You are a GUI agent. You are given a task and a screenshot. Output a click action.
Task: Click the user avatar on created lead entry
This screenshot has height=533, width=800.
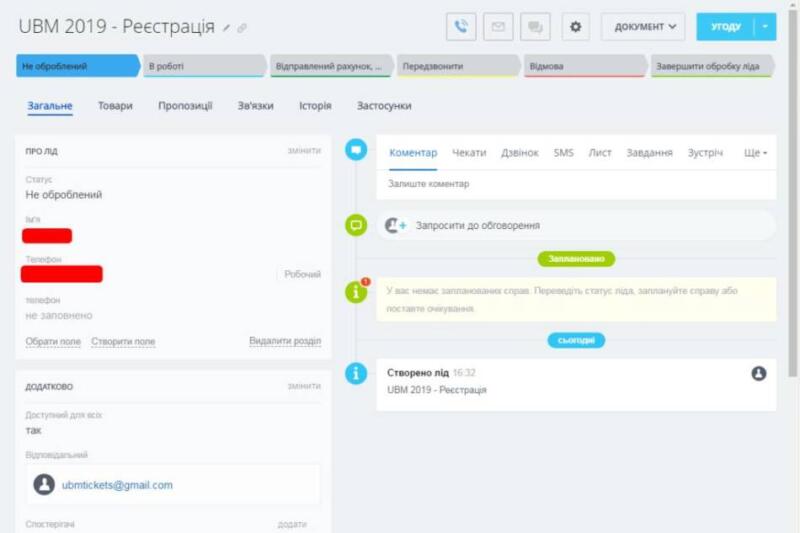[x=758, y=373]
